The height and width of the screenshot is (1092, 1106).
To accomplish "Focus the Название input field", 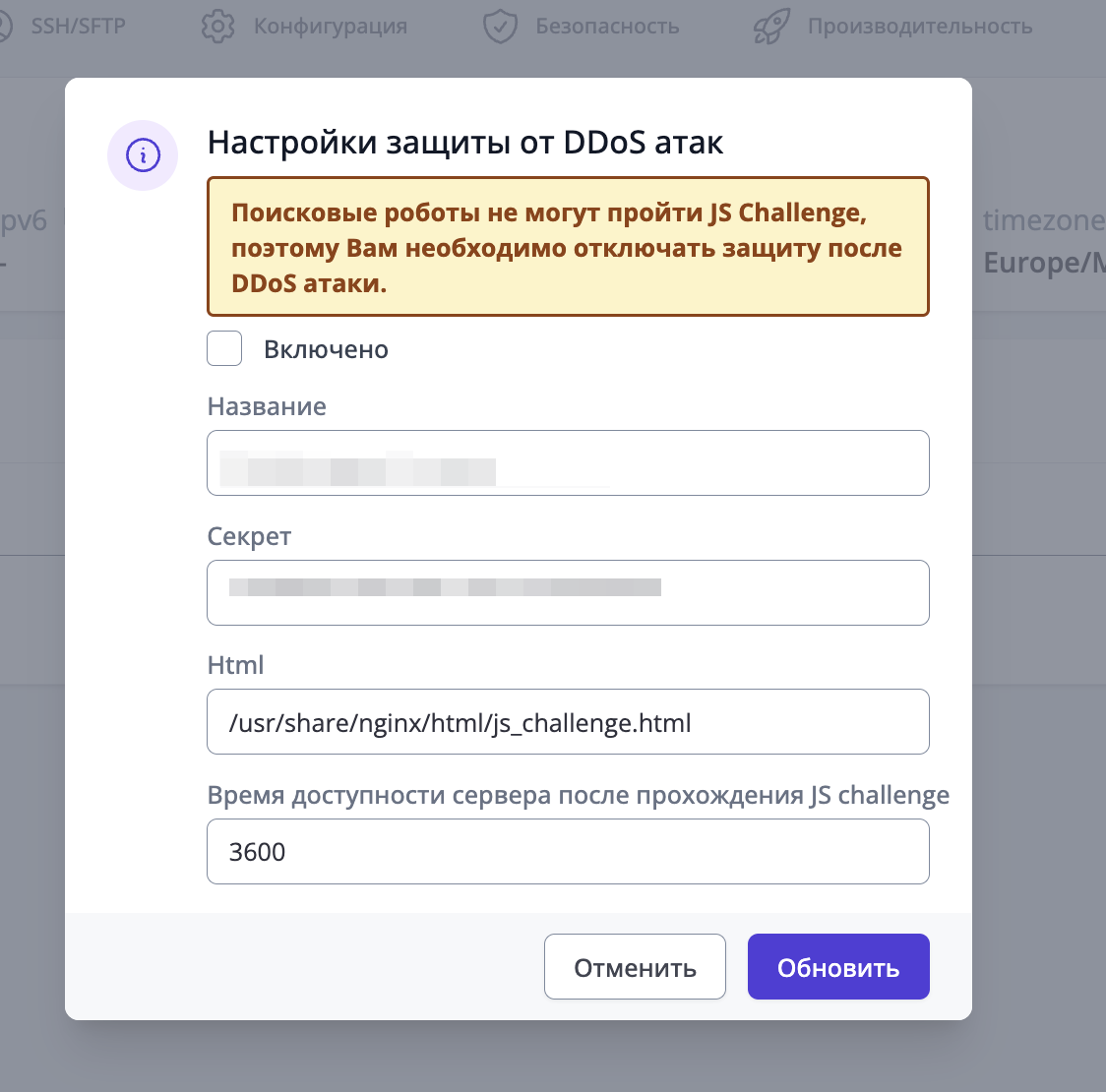I will [568, 462].
